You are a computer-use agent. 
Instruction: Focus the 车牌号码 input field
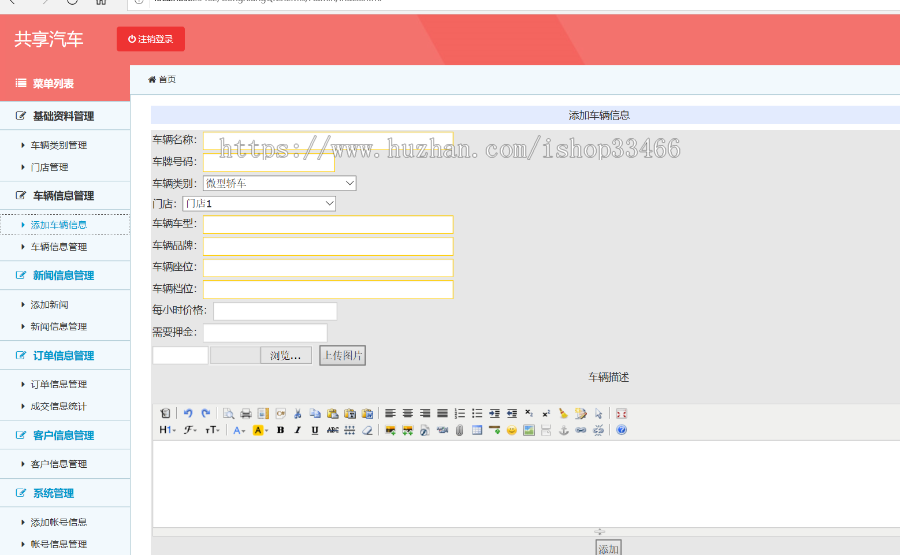(269, 162)
